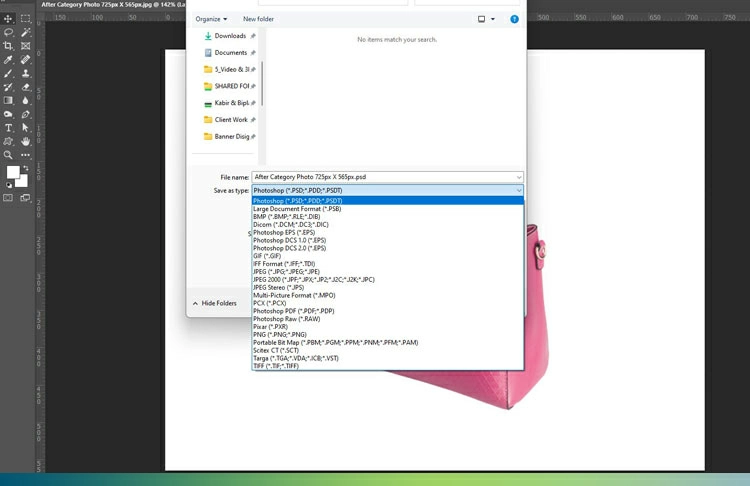
Task: Activate the Crop tool
Action: coord(8,46)
